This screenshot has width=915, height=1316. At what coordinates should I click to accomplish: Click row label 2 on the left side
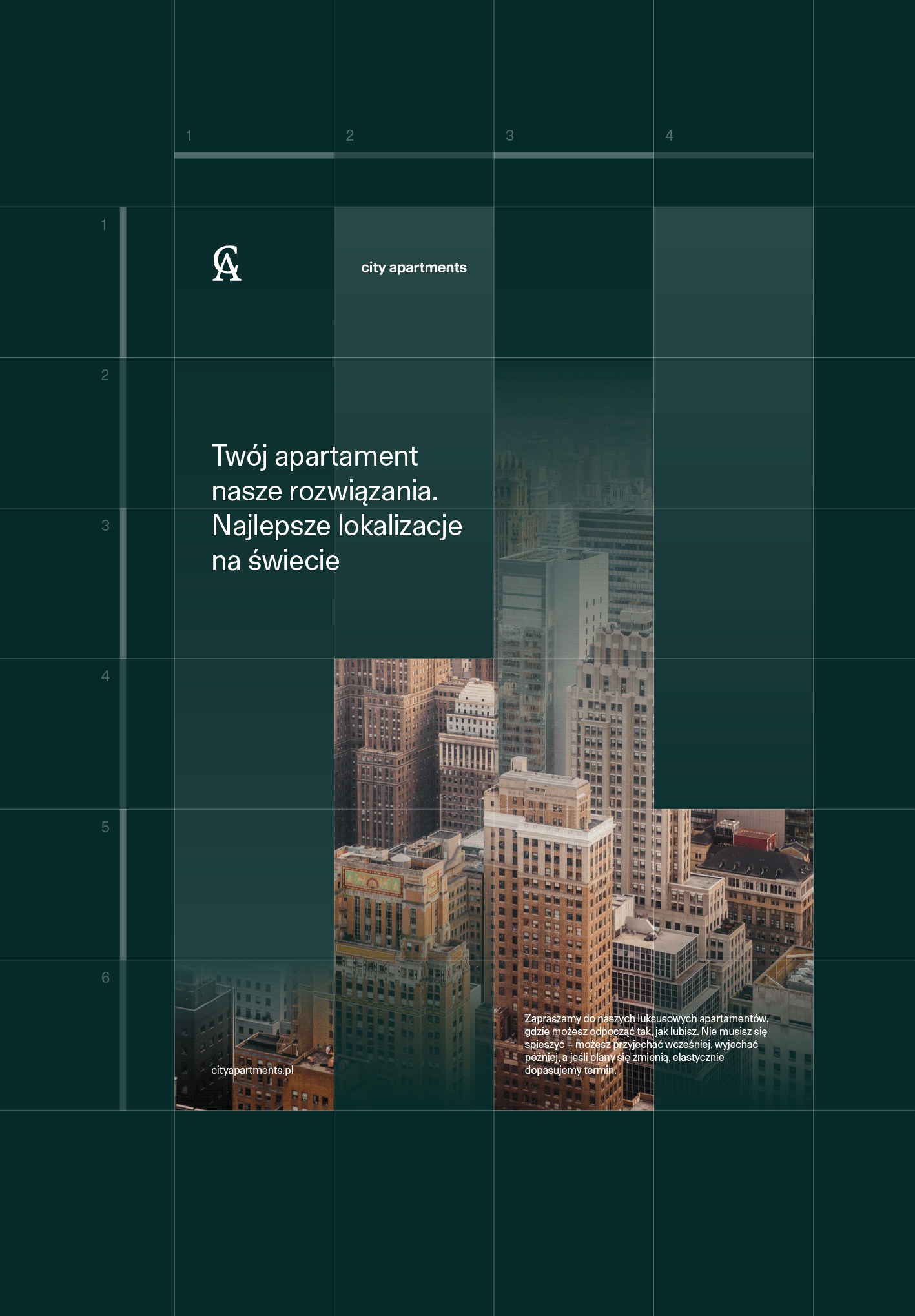pyautogui.click(x=105, y=375)
